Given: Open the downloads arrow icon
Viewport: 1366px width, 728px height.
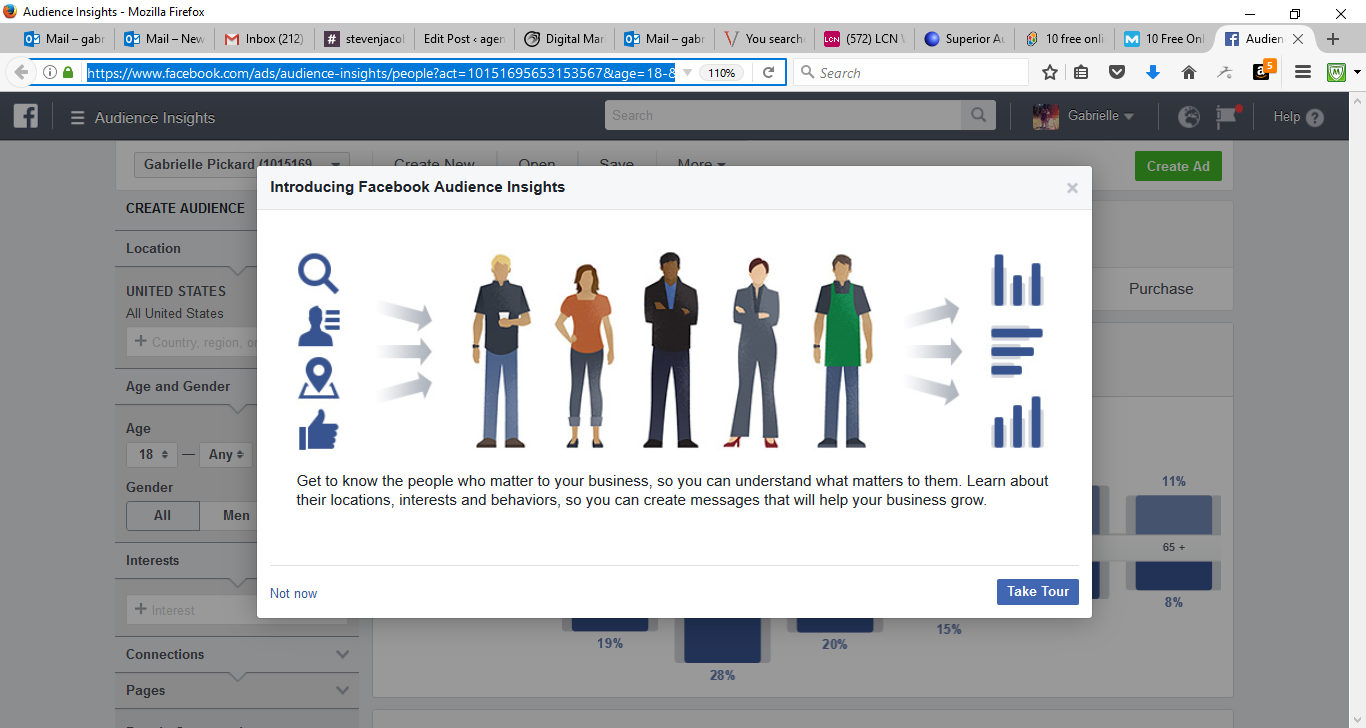Looking at the screenshot, I should 1152,73.
